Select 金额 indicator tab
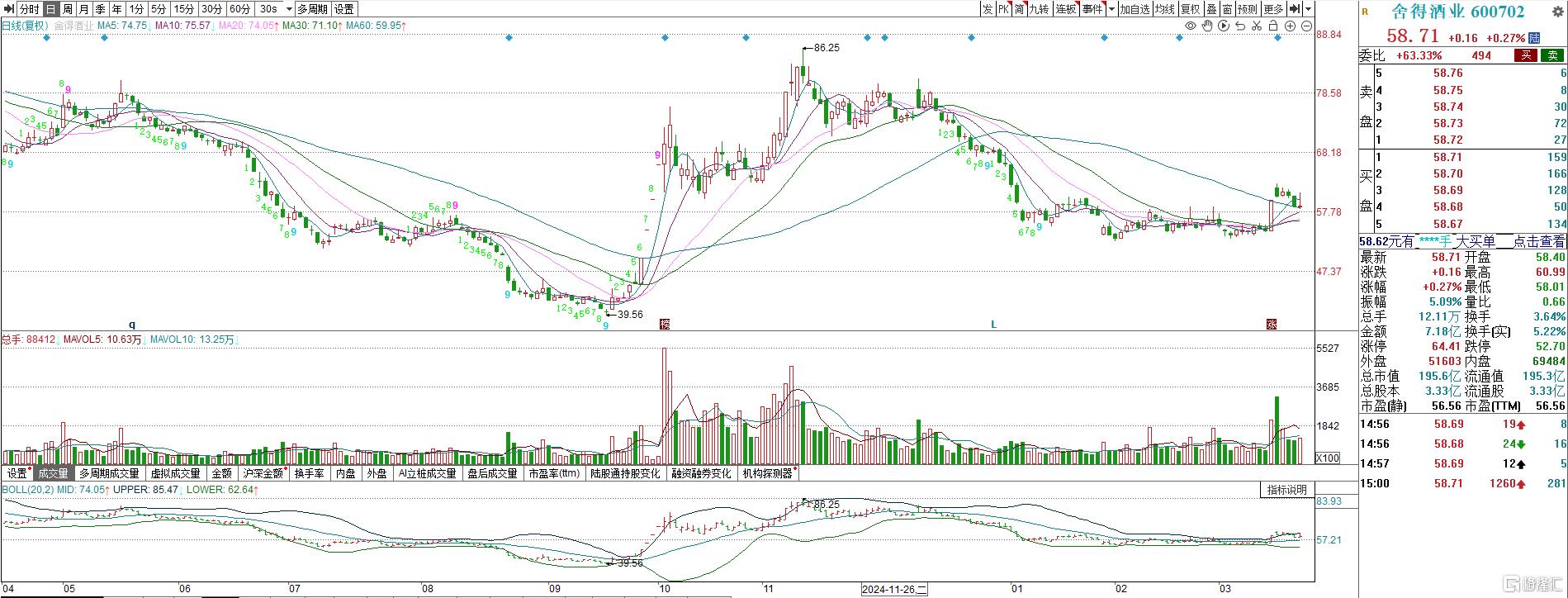The image size is (1568, 598). pos(222,473)
